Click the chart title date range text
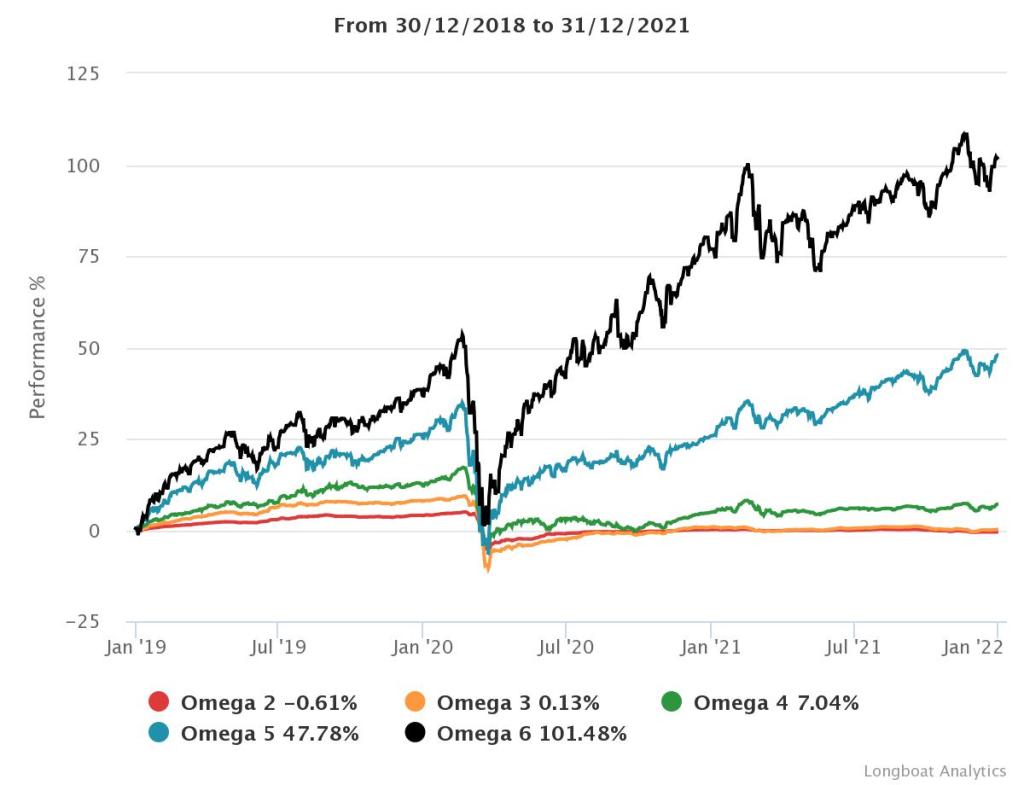The height and width of the screenshot is (785, 1024). pos(512,25)
